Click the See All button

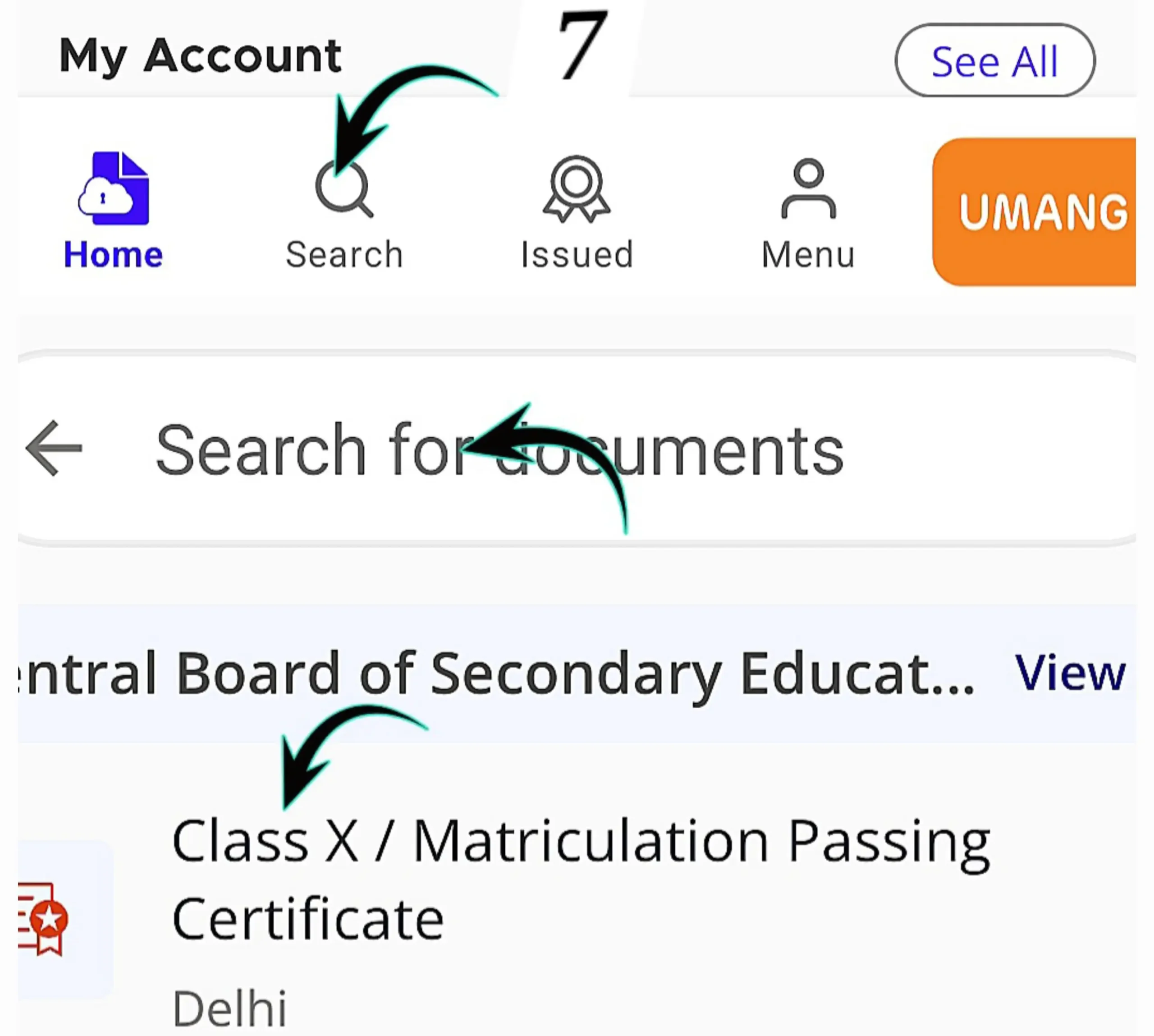pos(995,60)
